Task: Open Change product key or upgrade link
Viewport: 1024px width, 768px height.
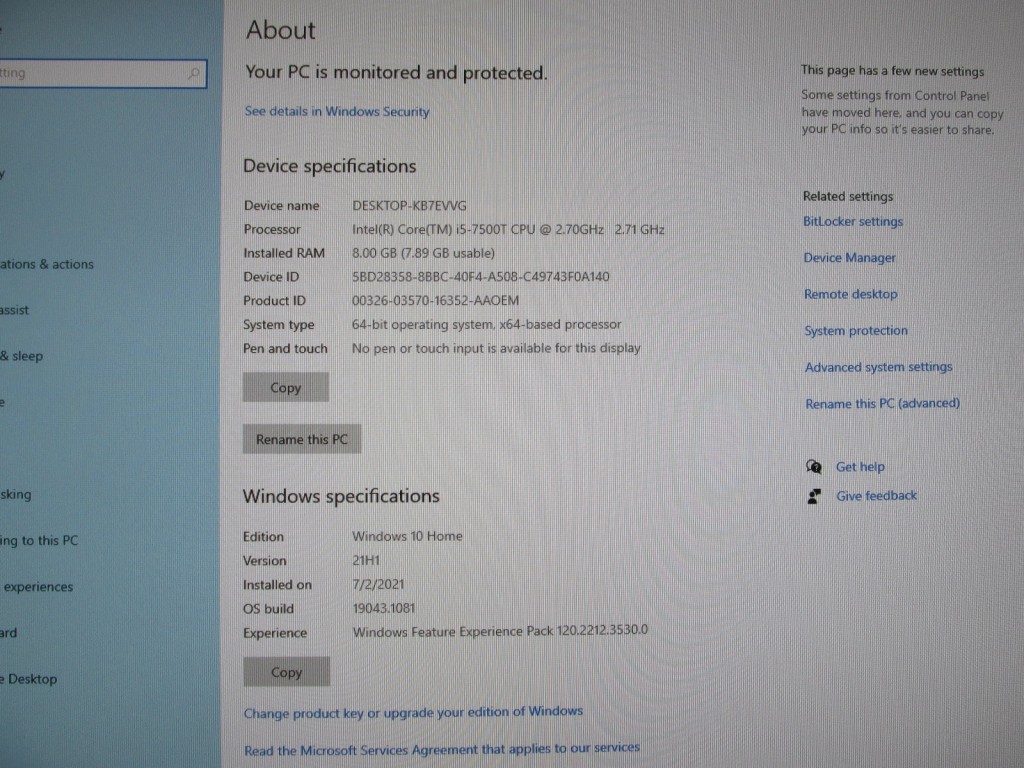Action: pyautogui.click(x=413, y=712)
